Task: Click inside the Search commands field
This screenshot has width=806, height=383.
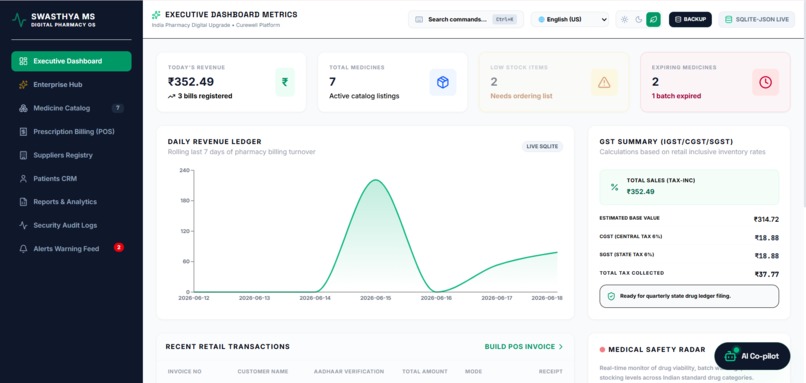Action: (466, 20)
